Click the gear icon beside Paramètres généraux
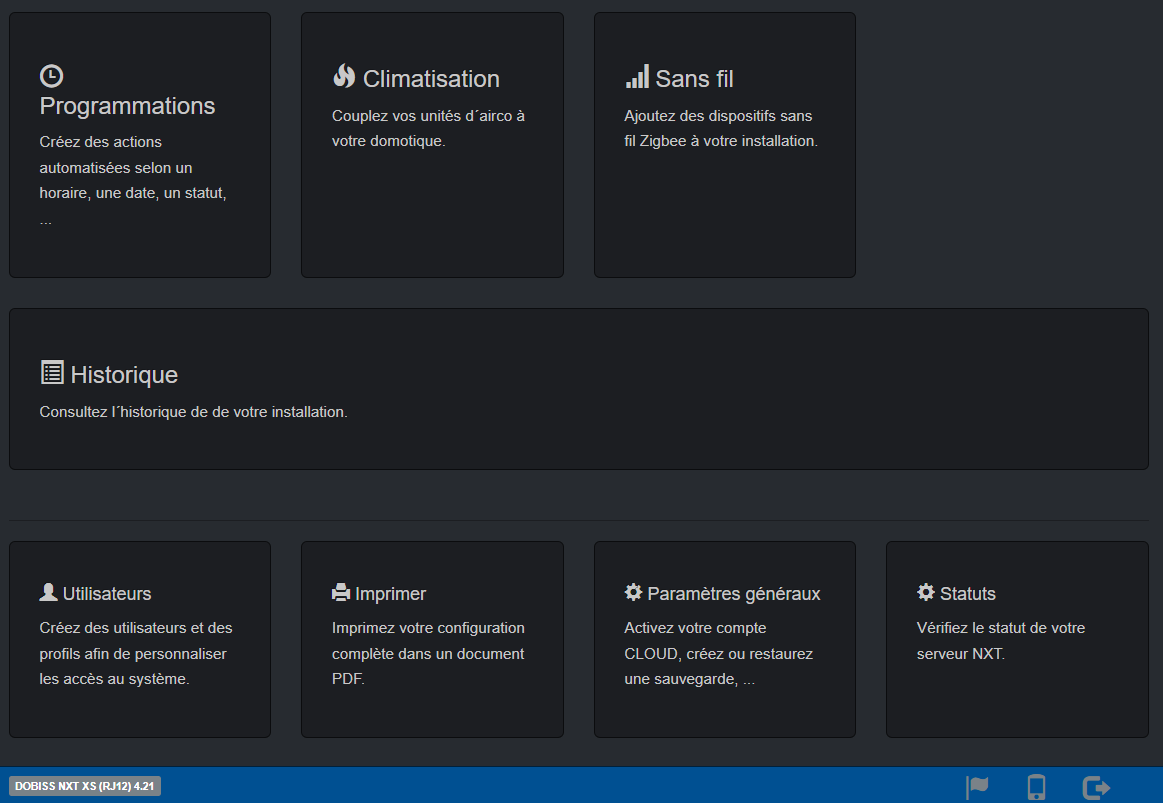This screenshot has width=1163, height=803. [x=633, y=592]
